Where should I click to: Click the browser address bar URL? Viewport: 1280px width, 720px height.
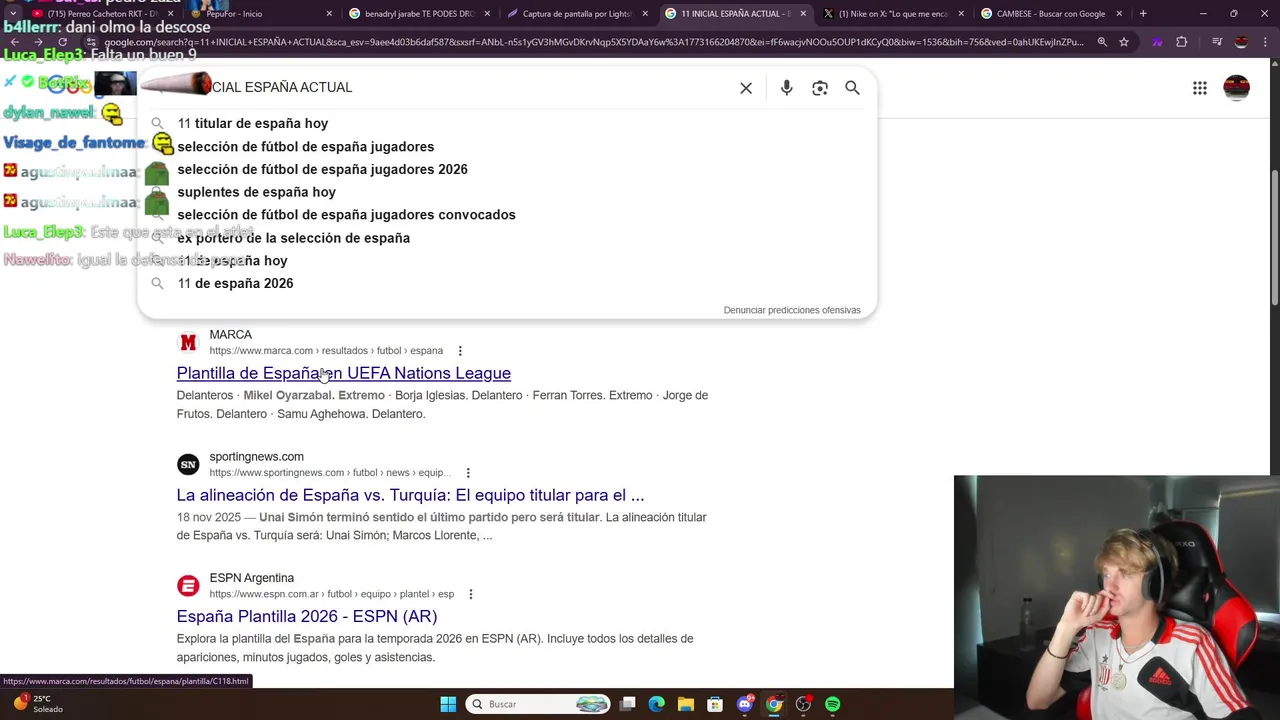(x=594, y=42)
